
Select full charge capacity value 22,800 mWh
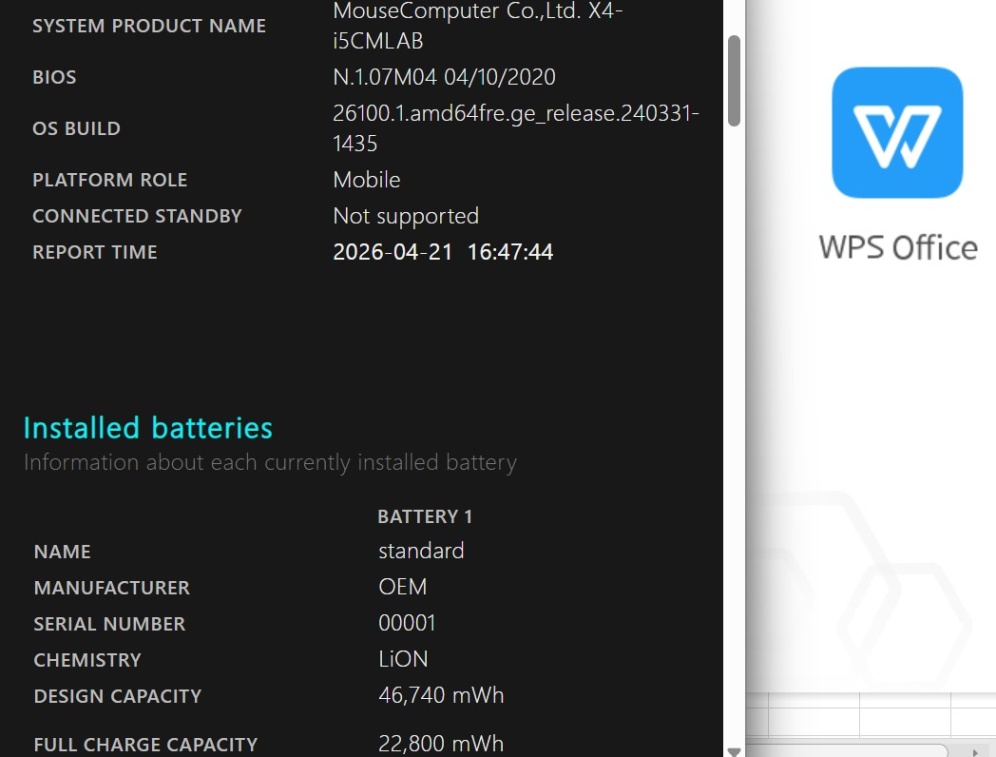pyautogui.click(x=441, y=744)
